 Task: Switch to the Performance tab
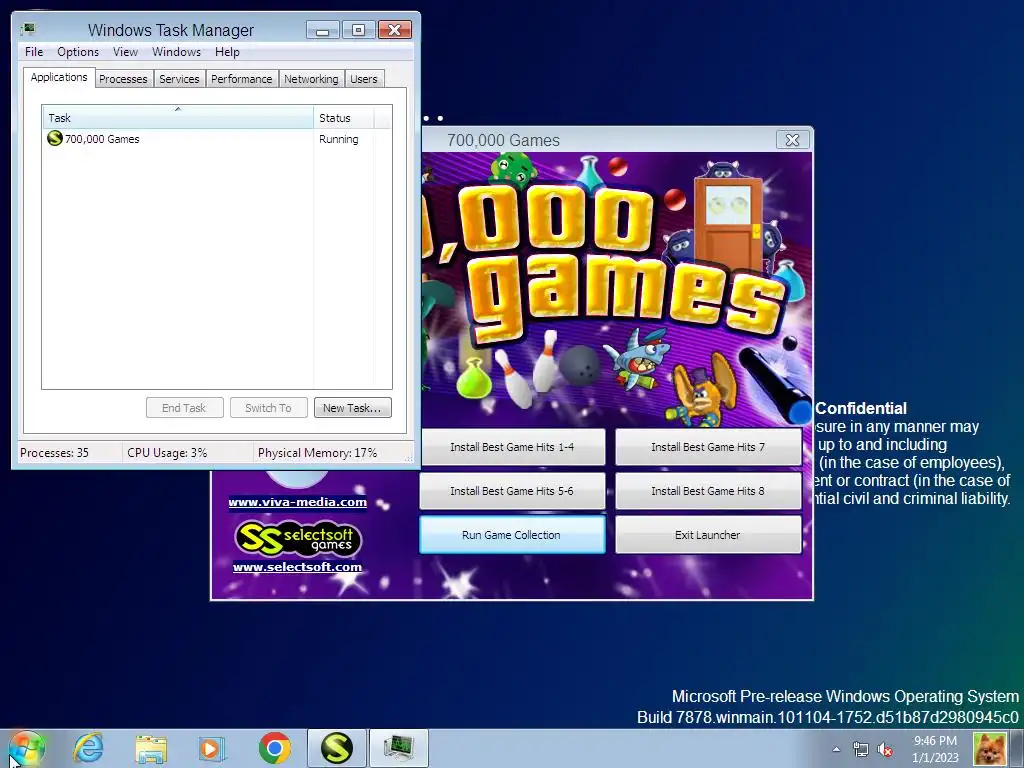point(242,78)
